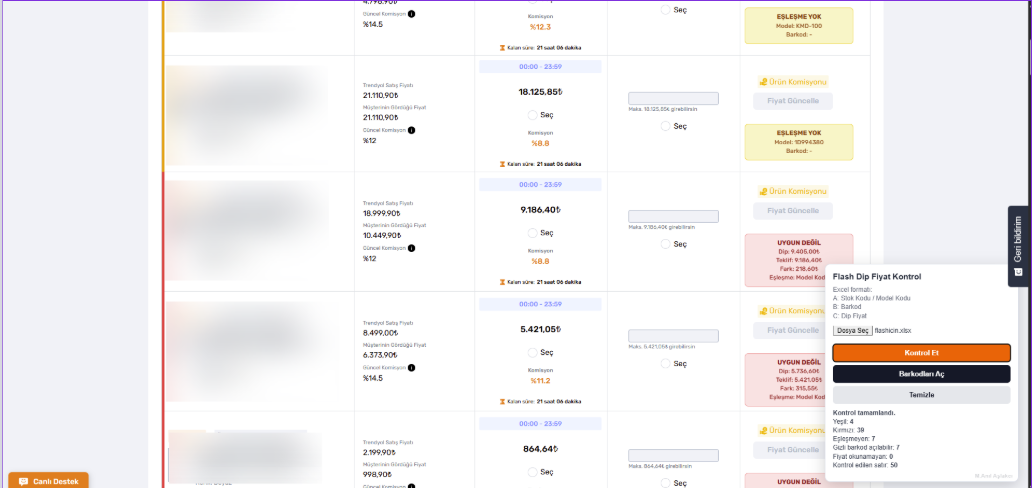The image size is (1032, 488).
Task: Select the Seç radio under 864,64₺ offer
Action: 532,472
